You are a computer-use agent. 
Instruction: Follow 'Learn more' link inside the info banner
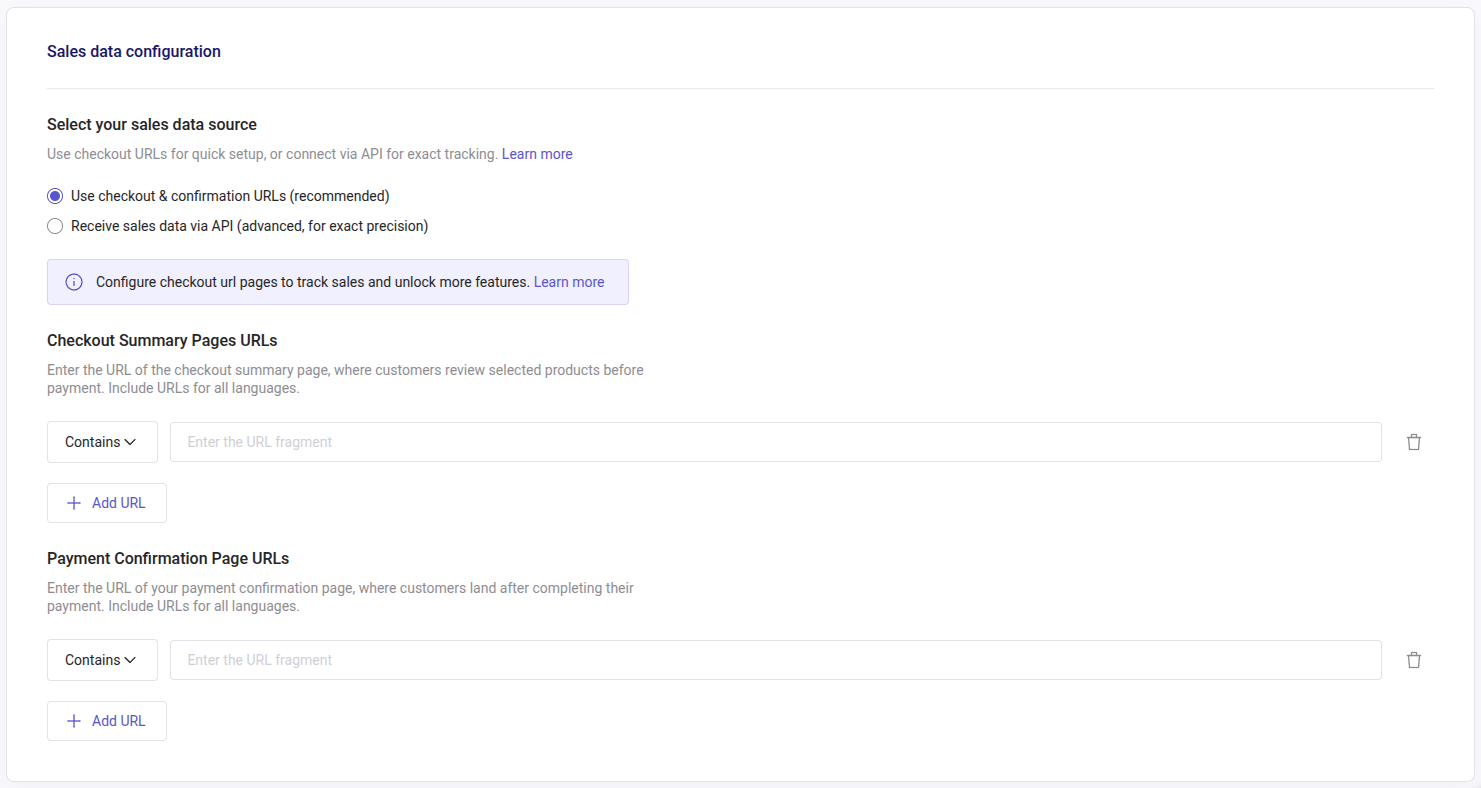coord(569,282)
